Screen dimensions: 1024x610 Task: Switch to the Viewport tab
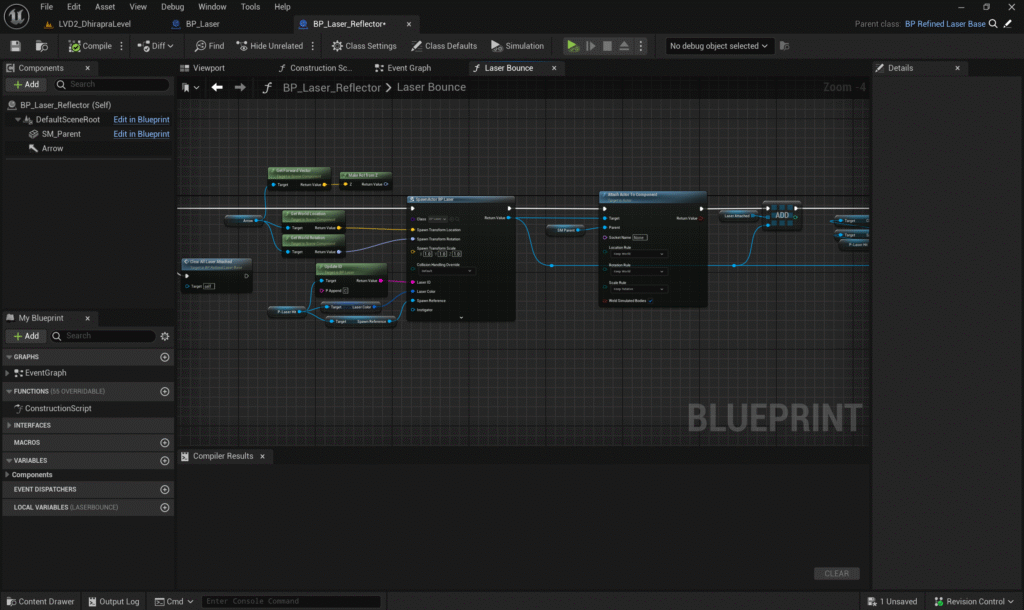(x=208, y=68)
